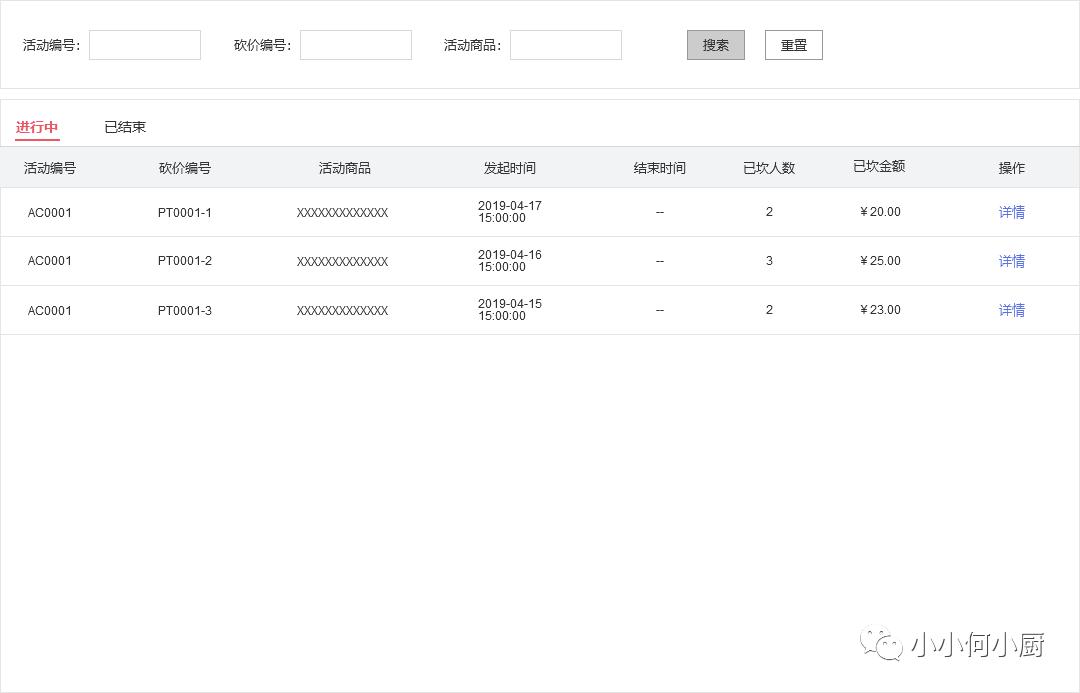The width and height of the screenshot is (1080, 693).
Task: Click the ¥20.00 amount cell
Action: 879,212
